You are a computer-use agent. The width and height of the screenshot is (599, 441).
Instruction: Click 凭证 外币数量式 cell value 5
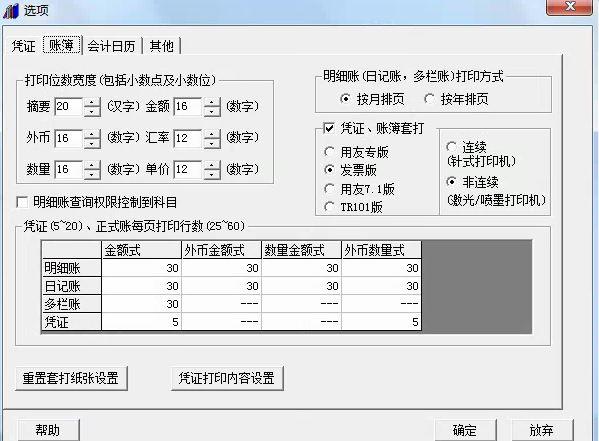(x=382, y=322)
